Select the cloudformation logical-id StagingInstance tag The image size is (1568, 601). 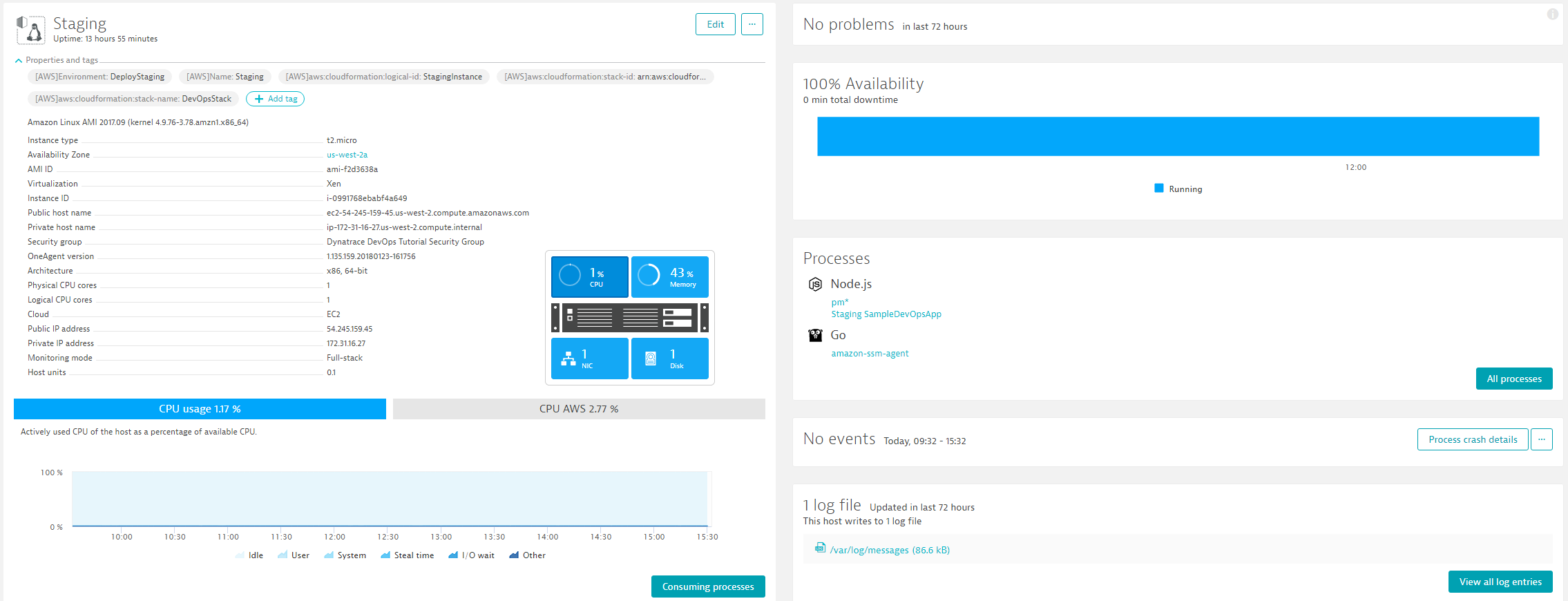tap(383, 77)
